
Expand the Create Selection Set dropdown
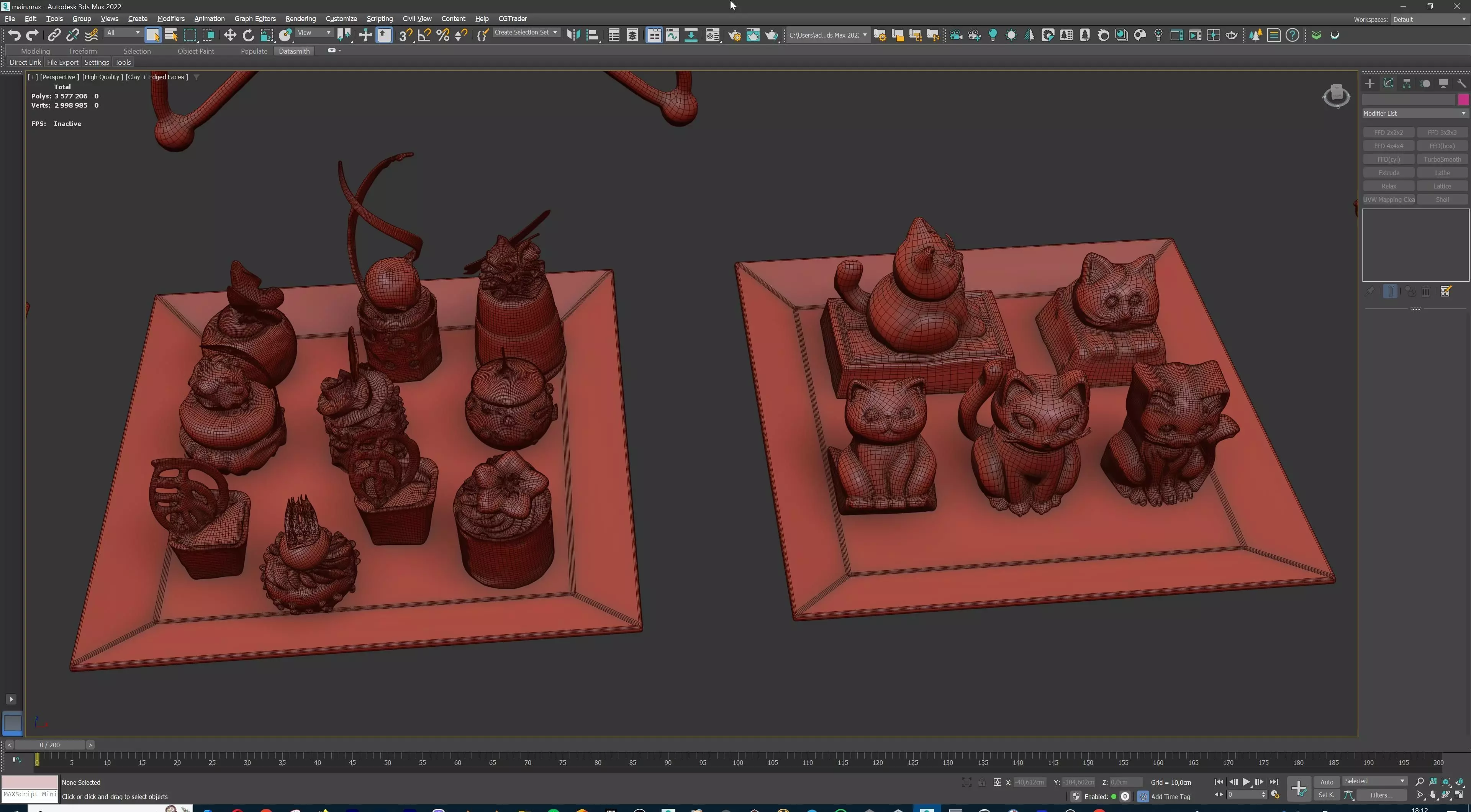(x=554, y=33)
